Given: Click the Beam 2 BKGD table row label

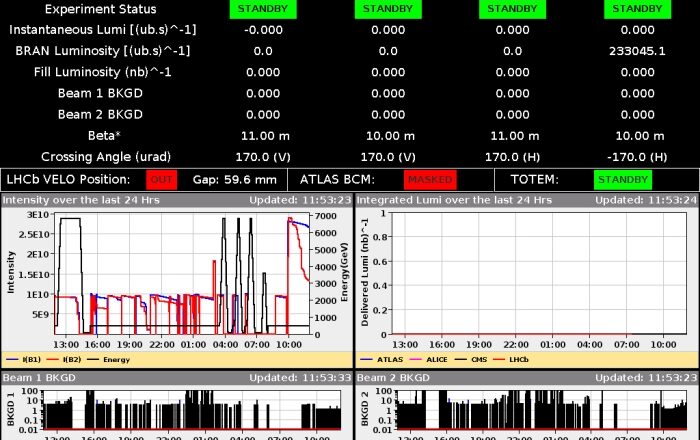Looking at the screenshot, I should (100, 114).
